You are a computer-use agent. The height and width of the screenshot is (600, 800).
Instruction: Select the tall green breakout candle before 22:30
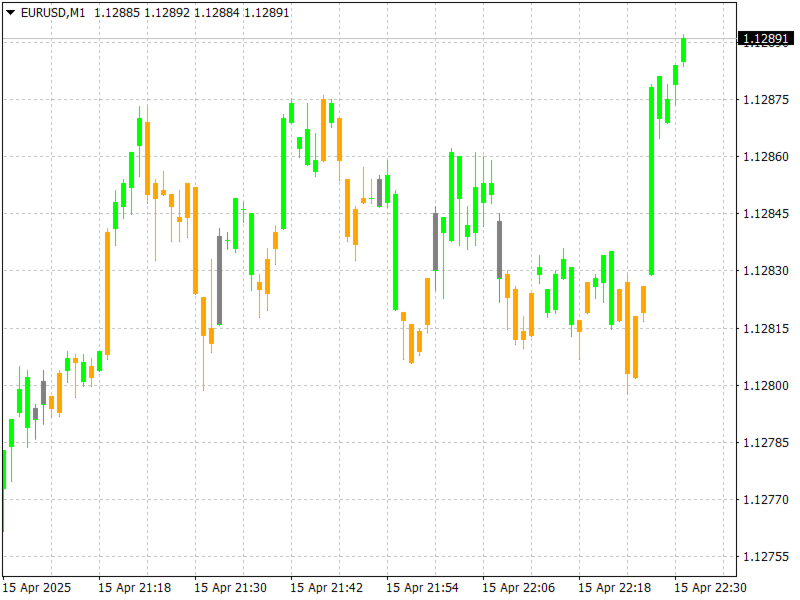(652, 181)
